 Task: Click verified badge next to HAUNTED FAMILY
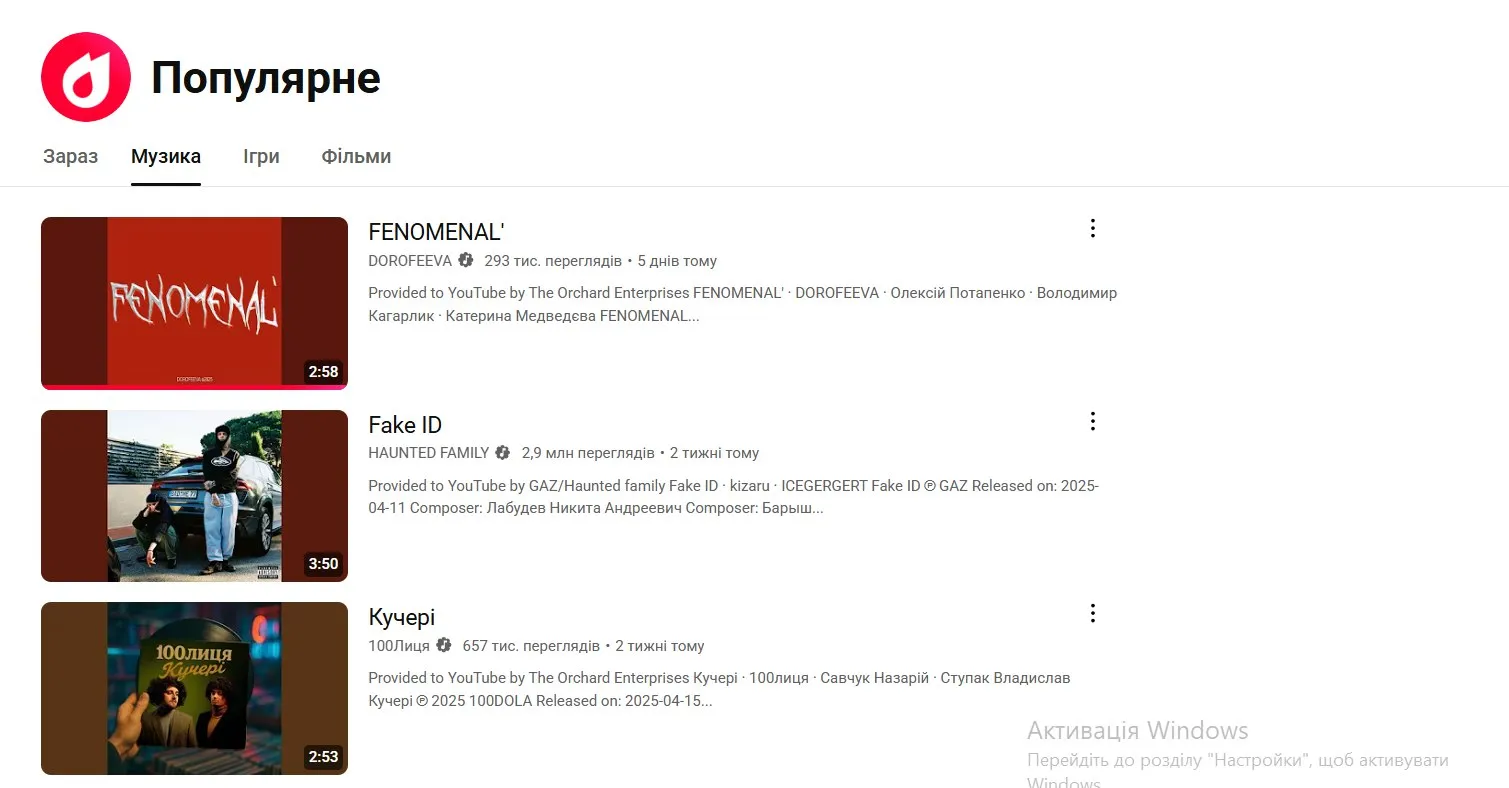pos(503,453)
